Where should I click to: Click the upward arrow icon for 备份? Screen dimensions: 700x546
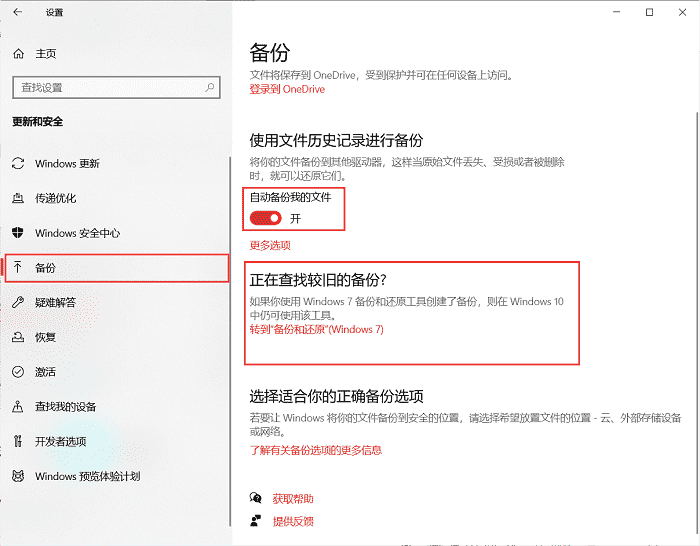(17, 267)
